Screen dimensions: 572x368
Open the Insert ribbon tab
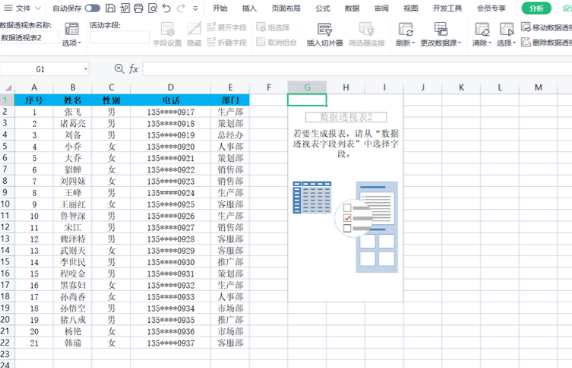coord(249,8)
